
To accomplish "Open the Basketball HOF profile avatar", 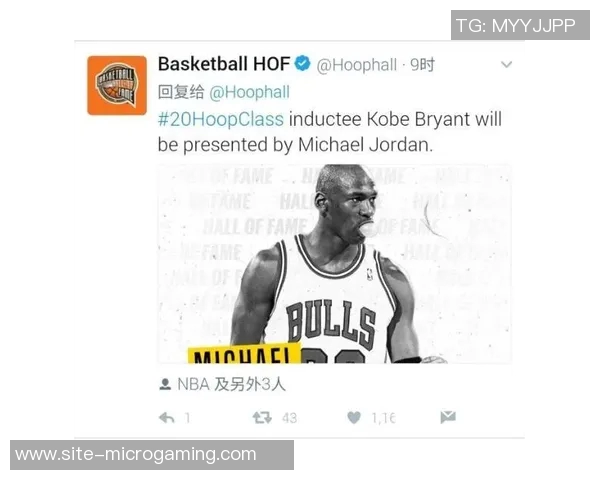I will pos(117,85).
